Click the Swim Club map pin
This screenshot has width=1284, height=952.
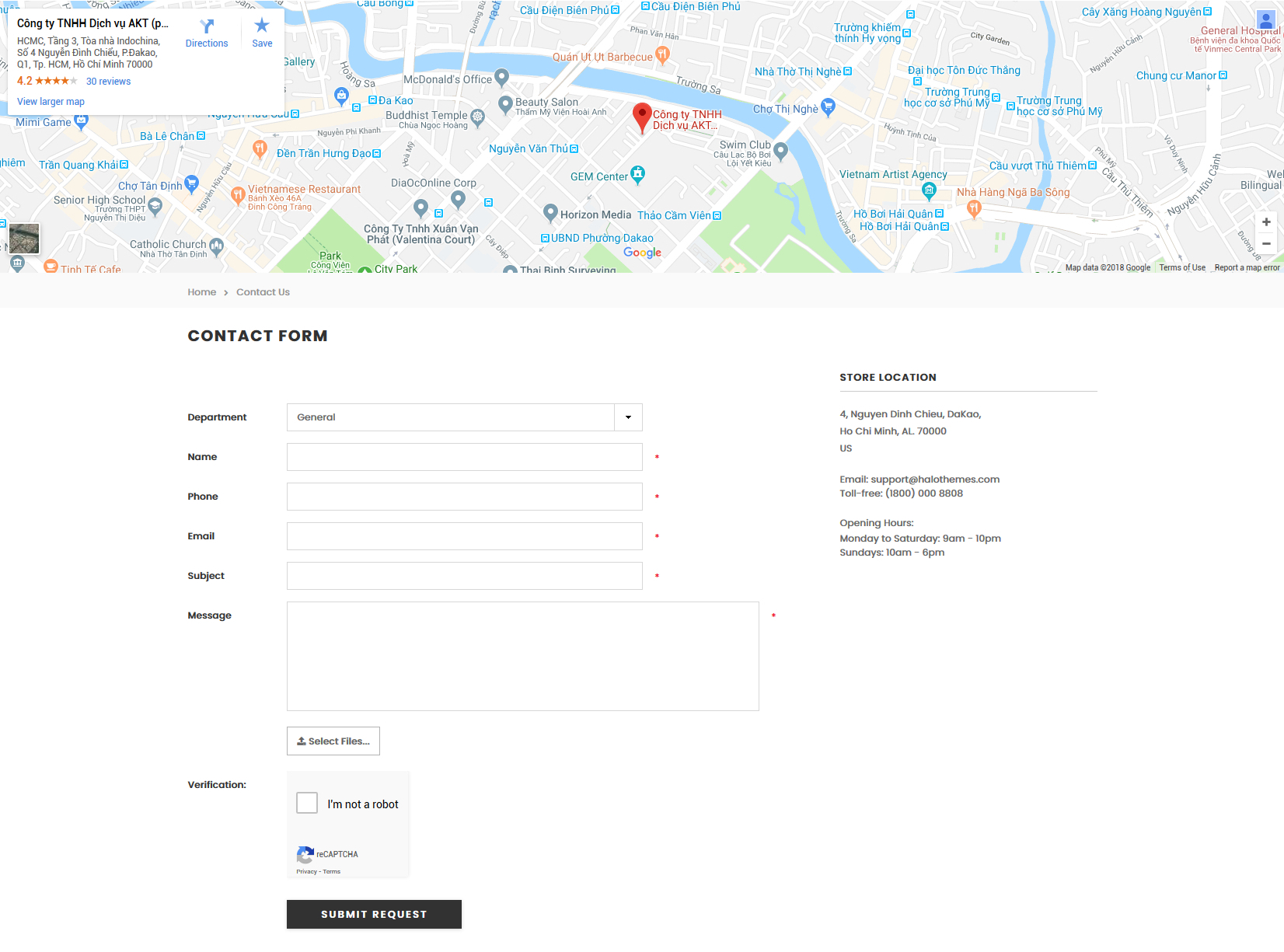tap(781, 151)
